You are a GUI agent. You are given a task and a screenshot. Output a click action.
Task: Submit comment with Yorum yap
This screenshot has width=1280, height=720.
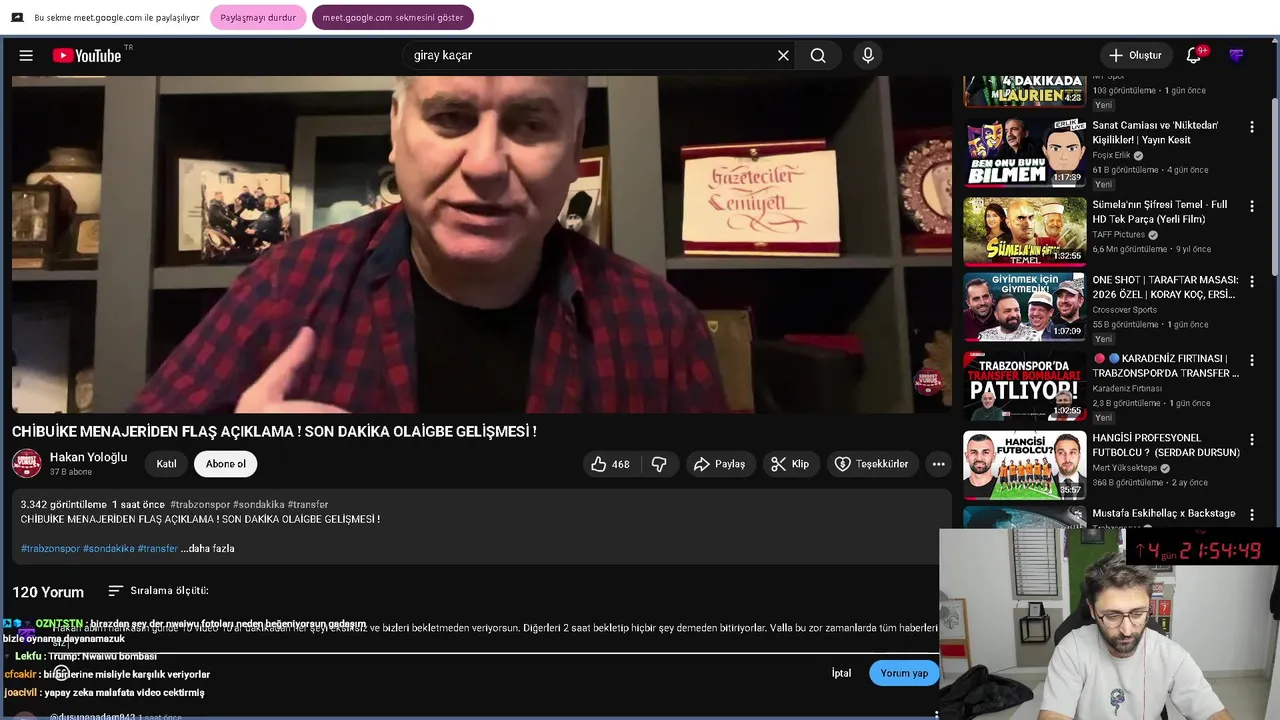click(x=904, y=673)
